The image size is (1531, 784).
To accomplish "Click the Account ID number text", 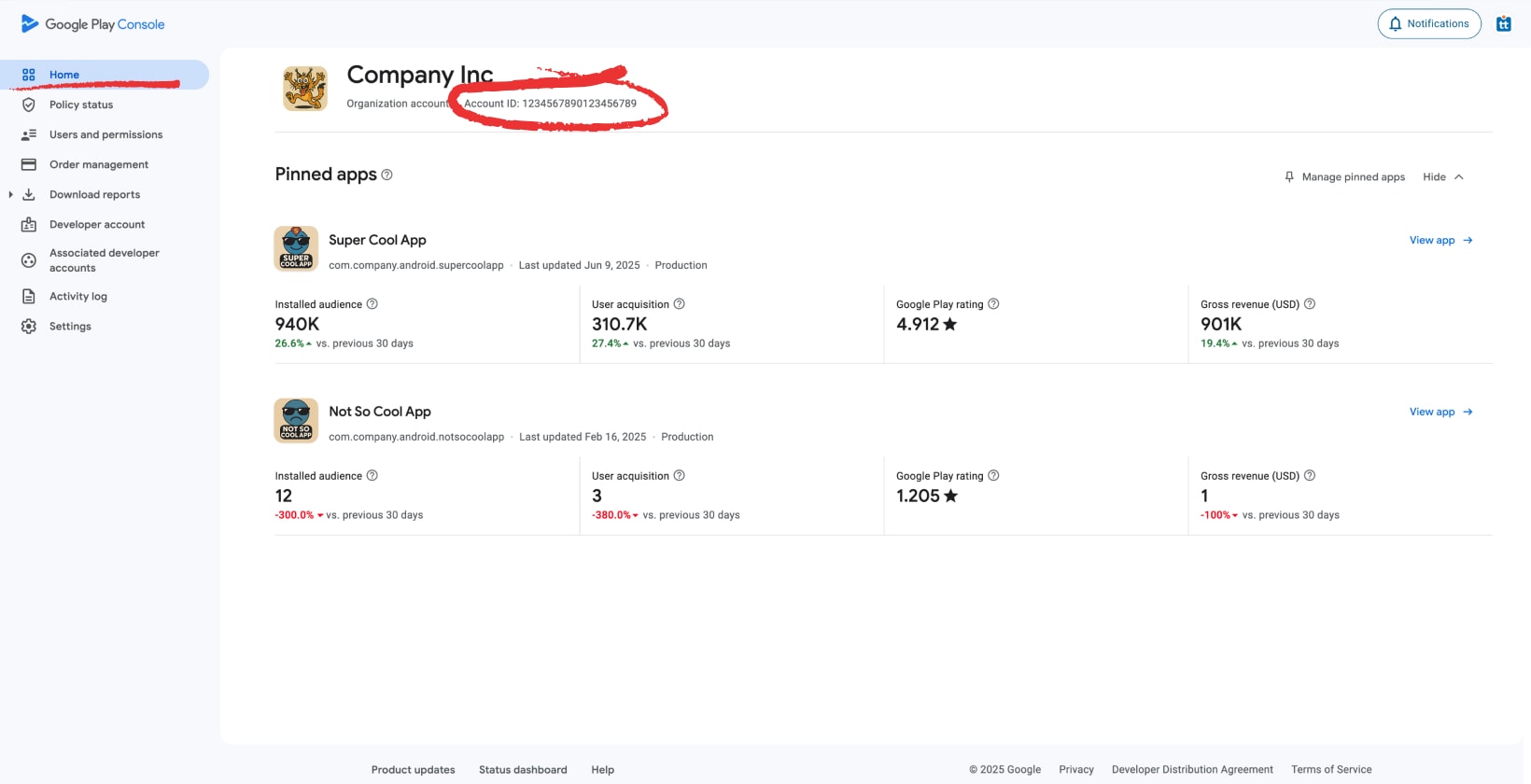I will point(579,104).
